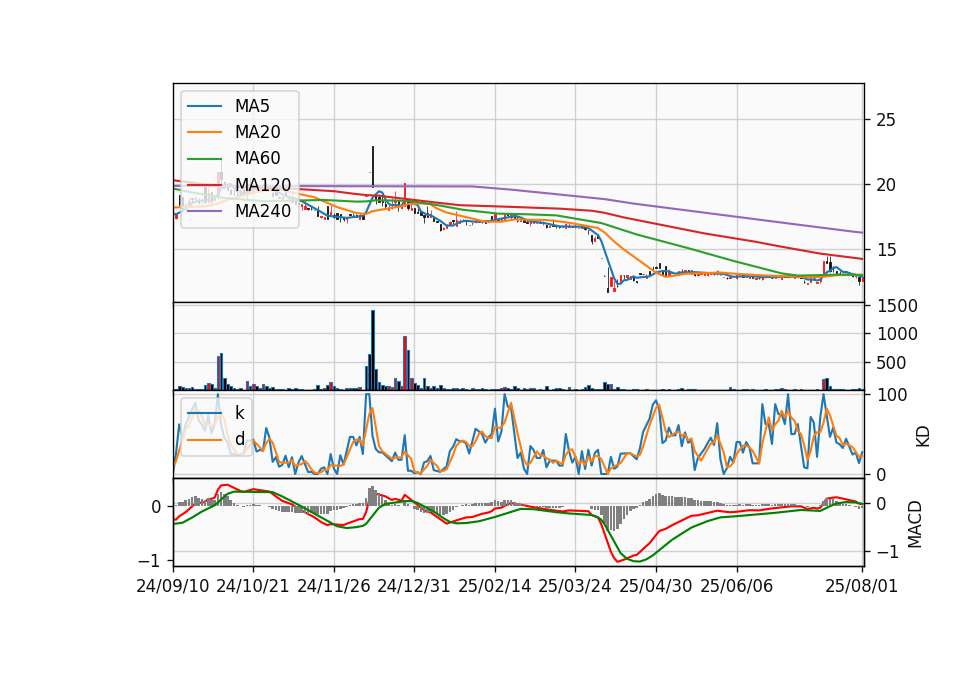Click the MA20 legend label

[257, 132]
